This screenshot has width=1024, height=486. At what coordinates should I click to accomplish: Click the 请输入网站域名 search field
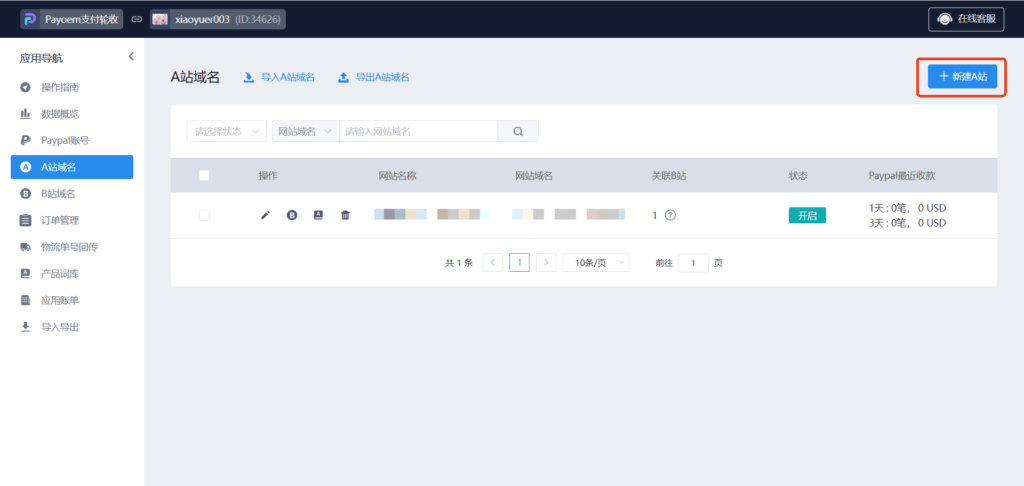point(418,131)
